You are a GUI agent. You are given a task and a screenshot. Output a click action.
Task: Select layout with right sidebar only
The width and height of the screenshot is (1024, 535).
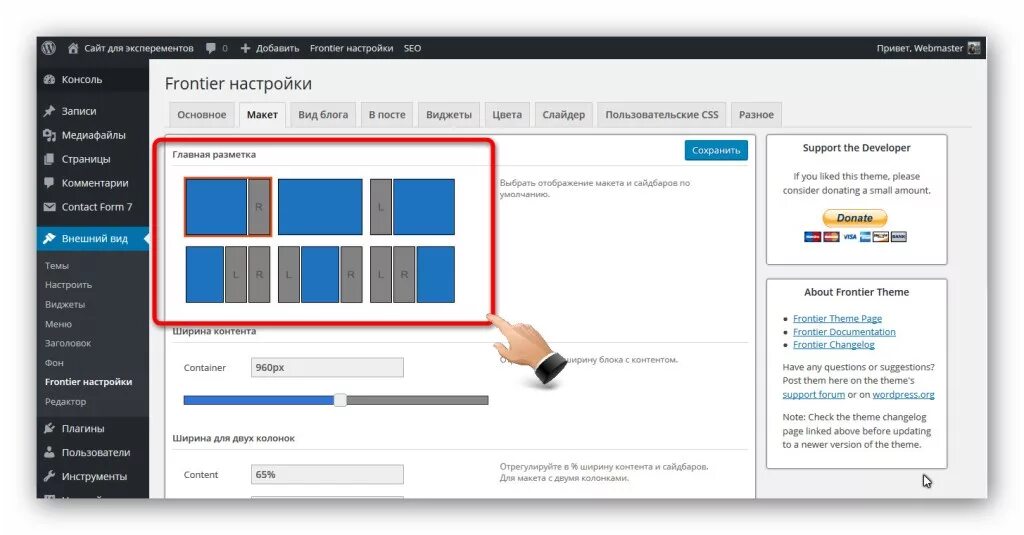coord(228,206)
